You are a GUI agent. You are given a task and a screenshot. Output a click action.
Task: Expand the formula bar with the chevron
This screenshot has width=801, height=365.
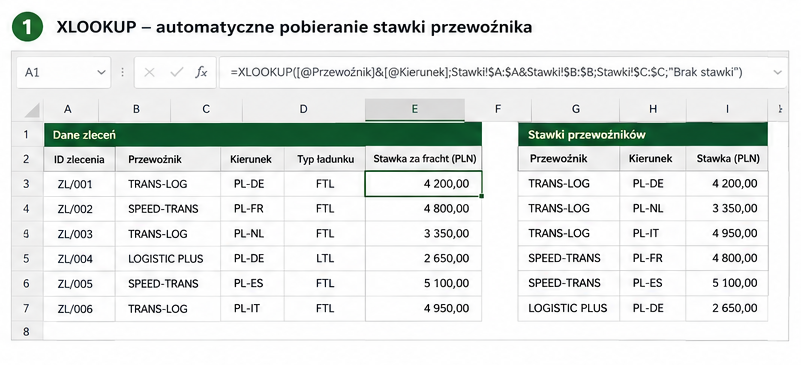pos(778,72)
